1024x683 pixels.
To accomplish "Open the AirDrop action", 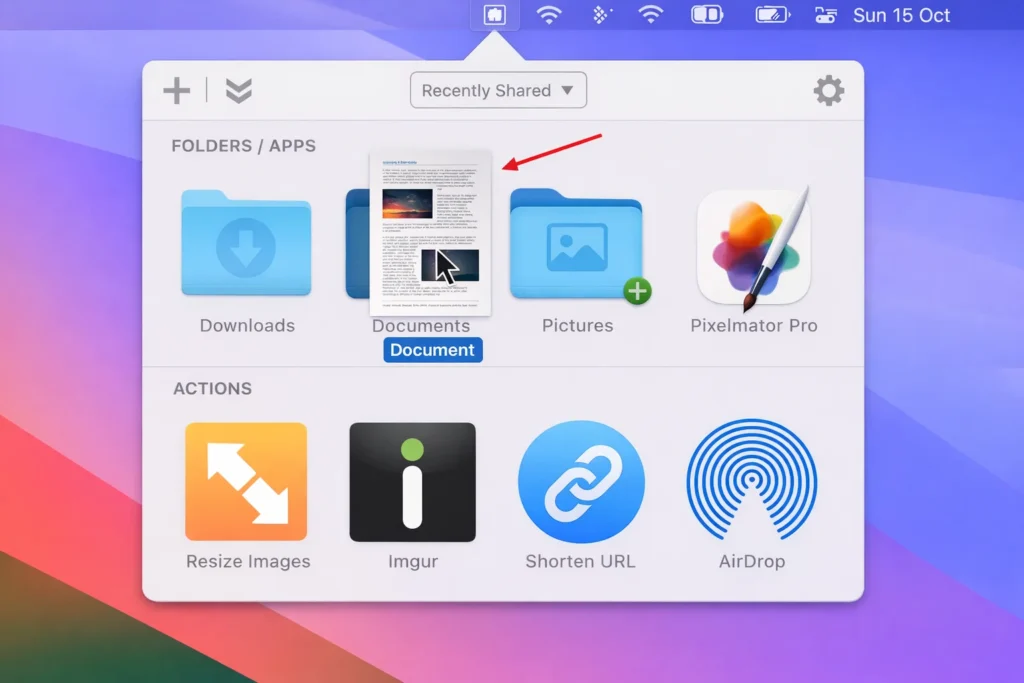I will (751, 482).
